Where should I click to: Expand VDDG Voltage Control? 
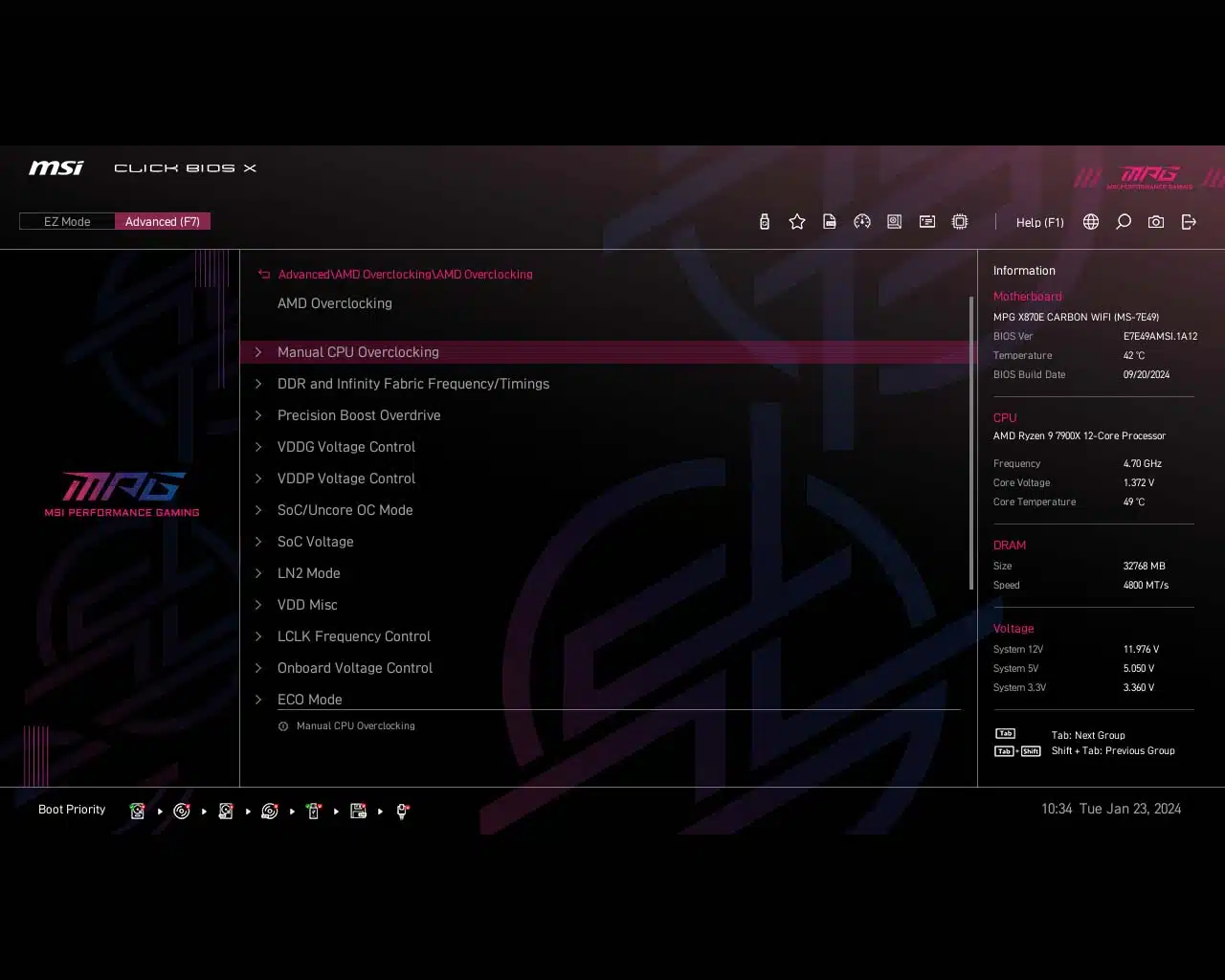point(608,447)
